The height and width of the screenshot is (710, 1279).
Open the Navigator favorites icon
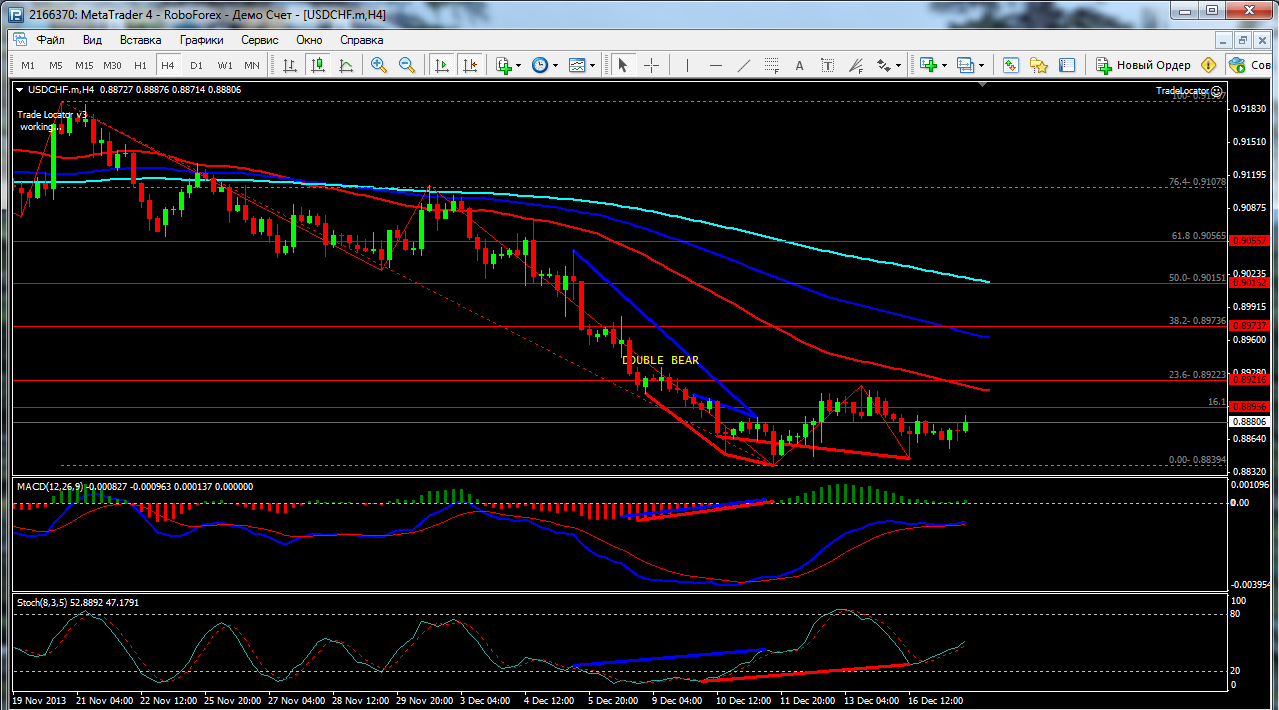(x=1039, y=65)
